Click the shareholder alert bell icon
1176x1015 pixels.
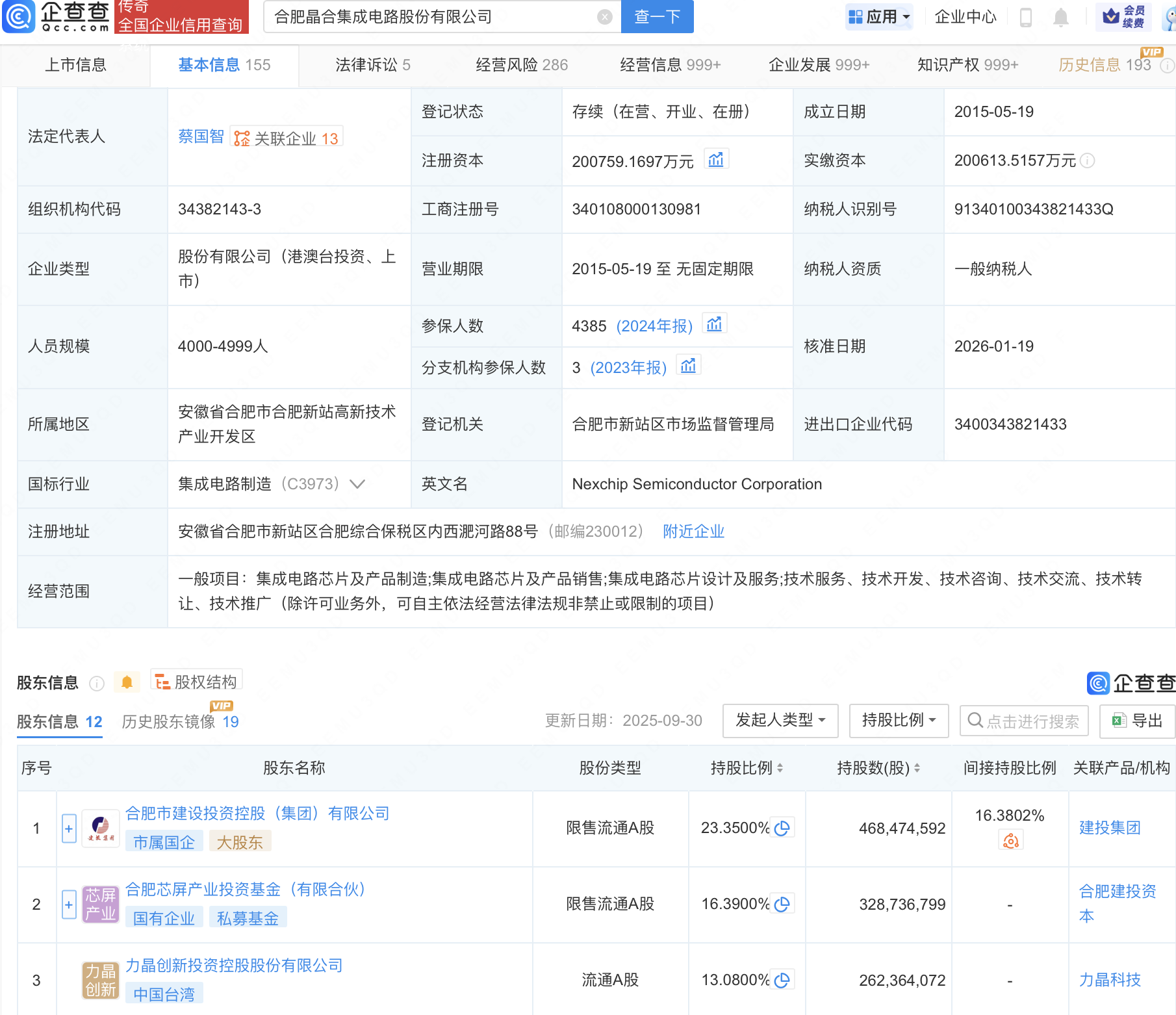tap(127, 682)
